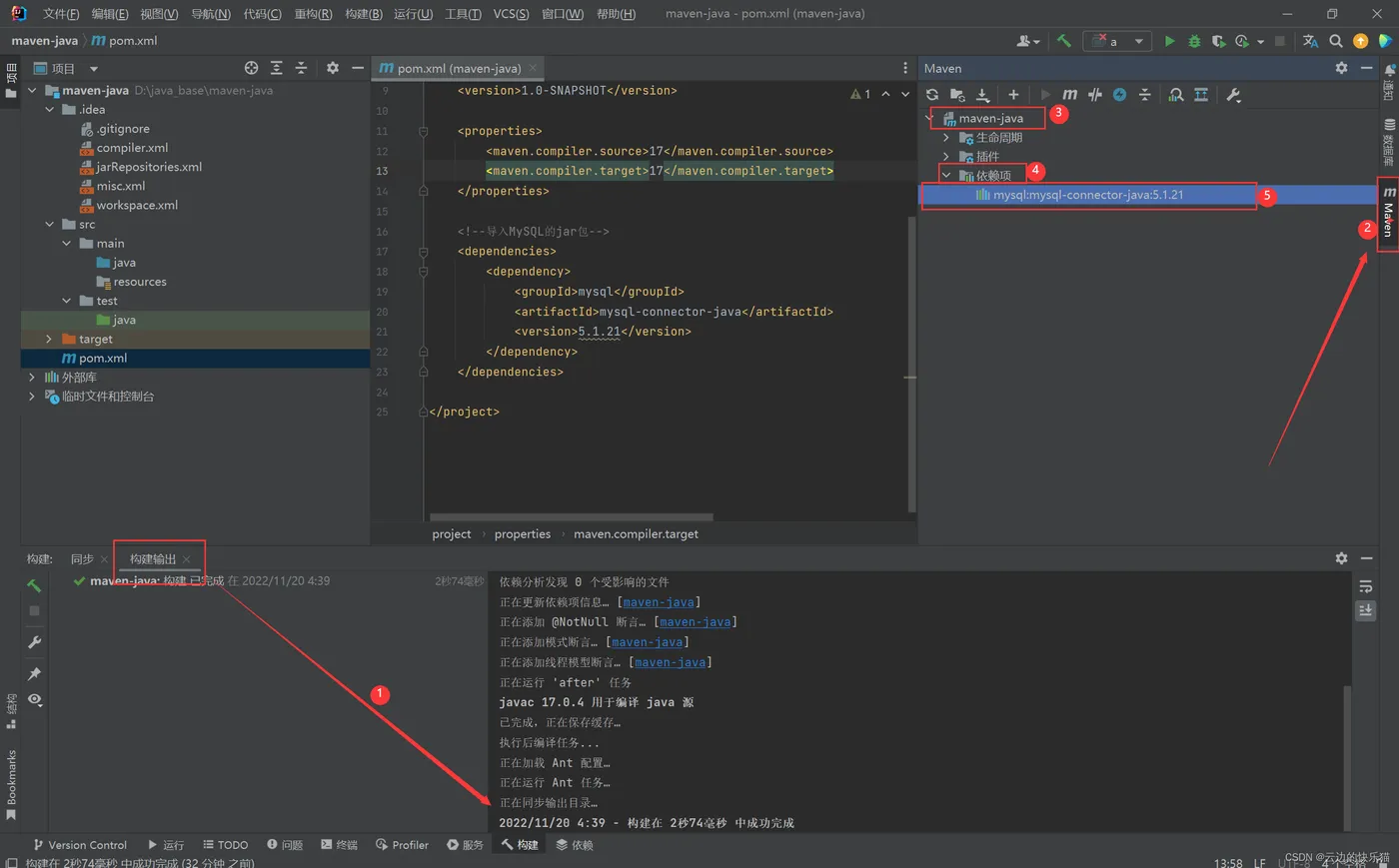Click maven.compiler.target breadcrumb

point(636,534)
